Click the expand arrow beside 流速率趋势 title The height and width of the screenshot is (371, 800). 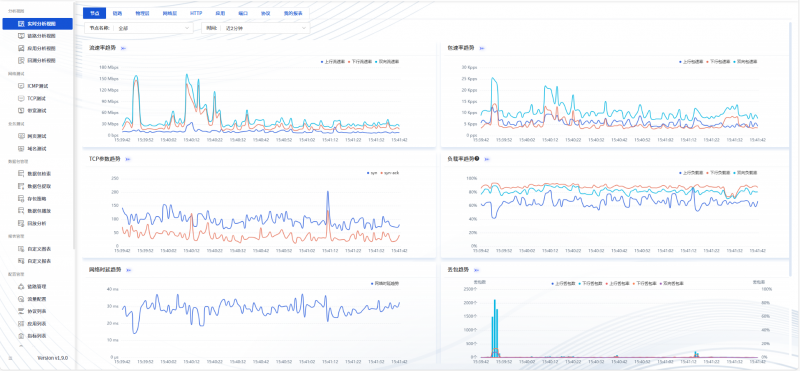click(123, 48)
